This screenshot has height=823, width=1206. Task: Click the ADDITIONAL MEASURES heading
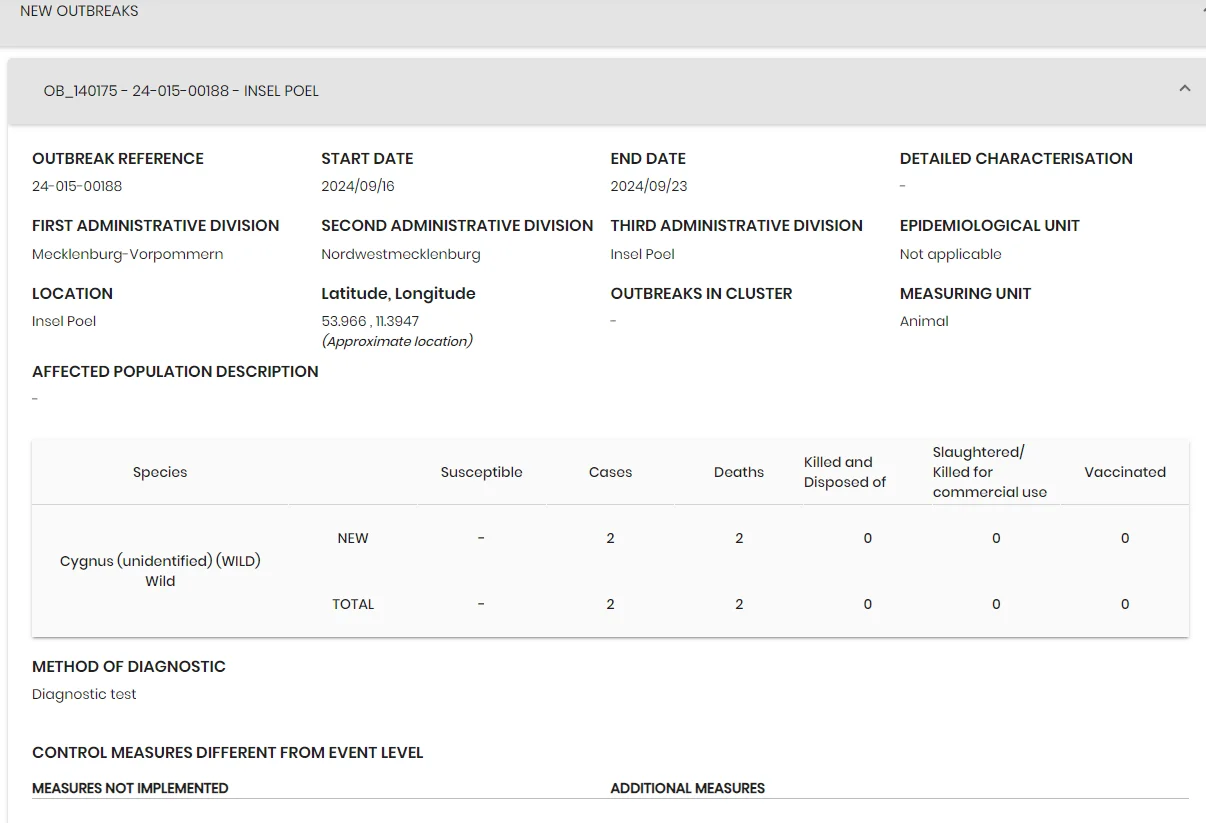pyautogui.click(x=688, y=788)
